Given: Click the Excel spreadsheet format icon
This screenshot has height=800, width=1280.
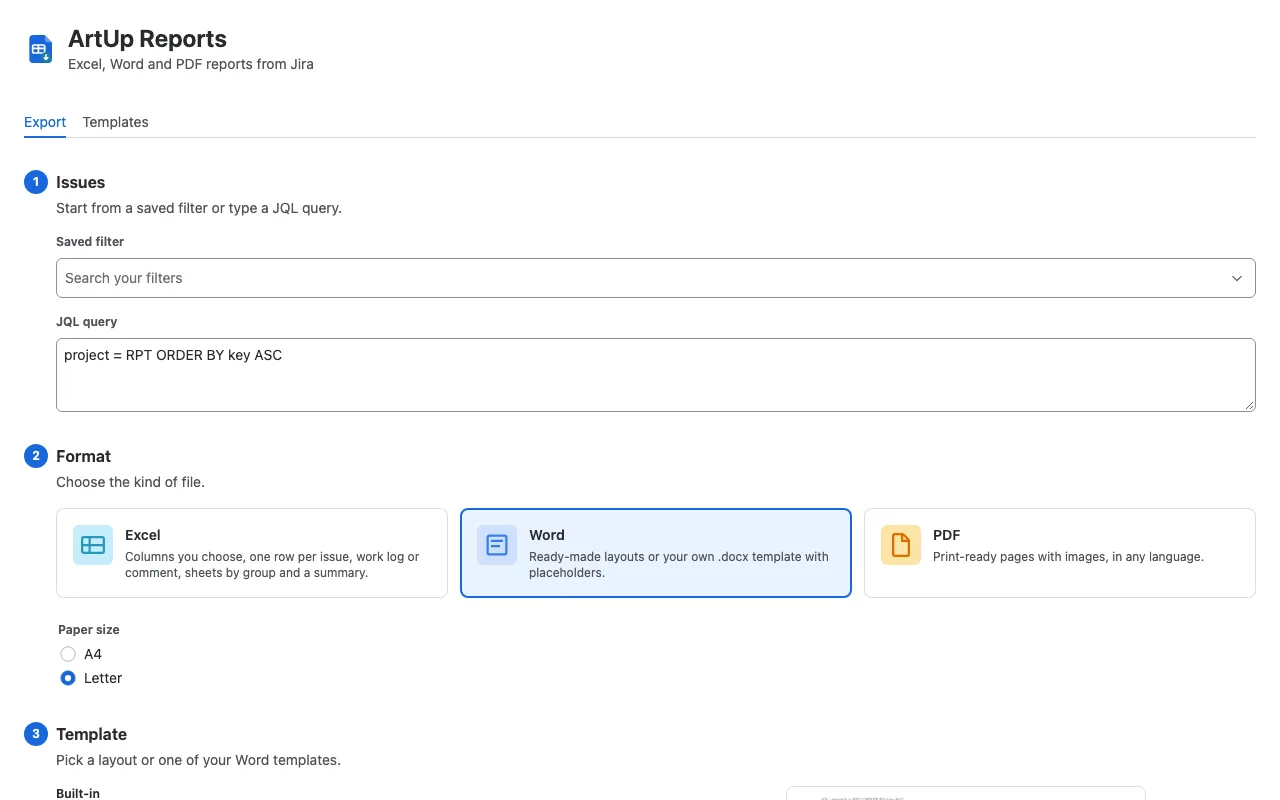Looking at the screenshot, I should pyautogui.click(x=93, y=545).
